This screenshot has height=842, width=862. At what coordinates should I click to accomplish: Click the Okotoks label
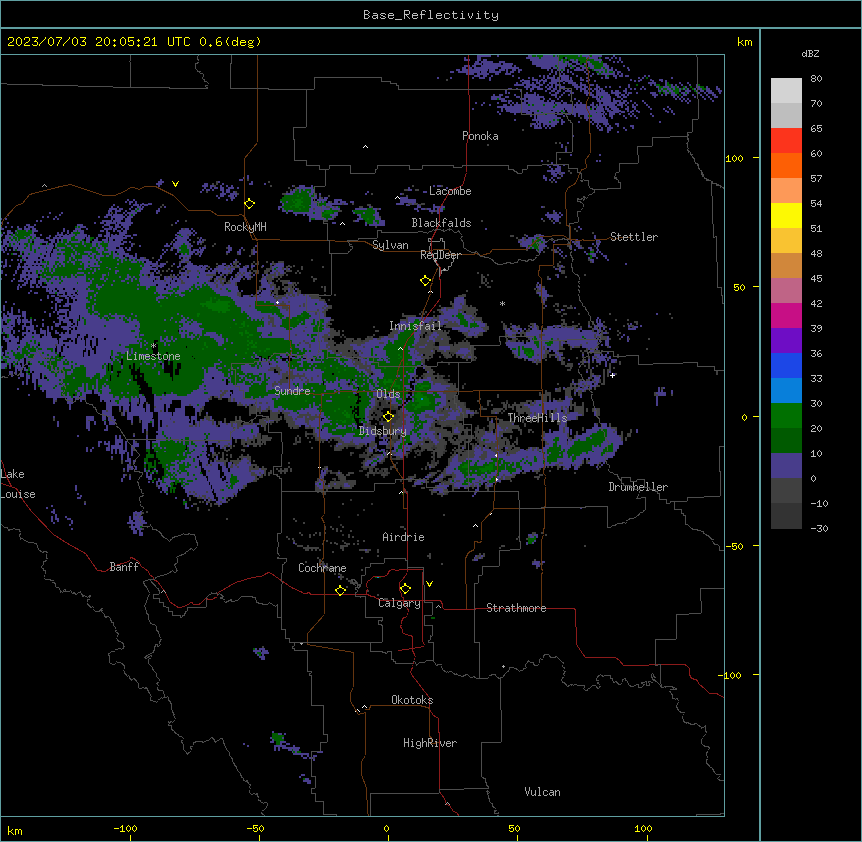click(x=412, y=700)
